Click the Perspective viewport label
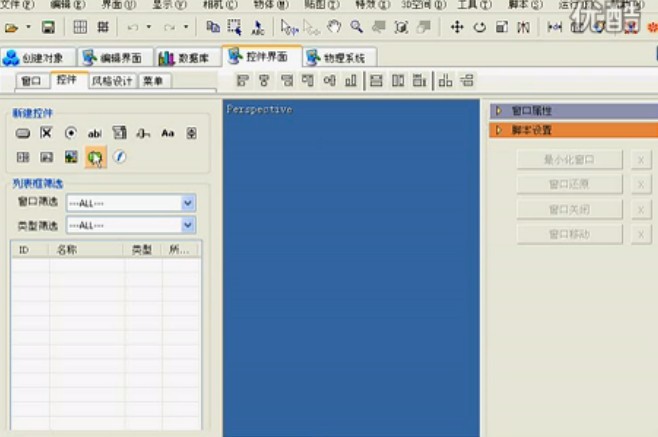 259,110
